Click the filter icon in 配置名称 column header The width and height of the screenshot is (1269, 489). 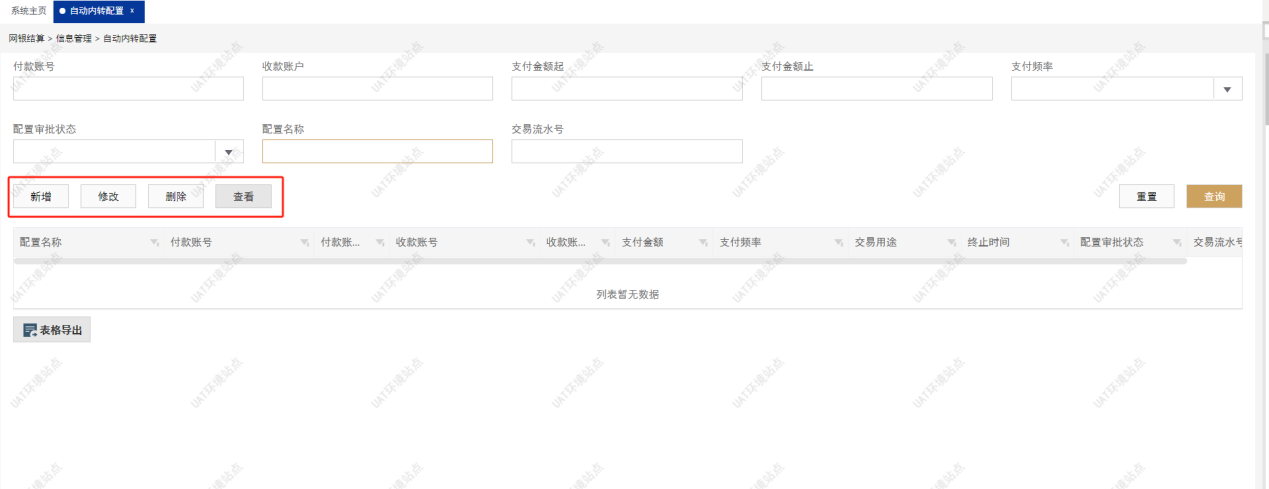click(x=154, y=243)
